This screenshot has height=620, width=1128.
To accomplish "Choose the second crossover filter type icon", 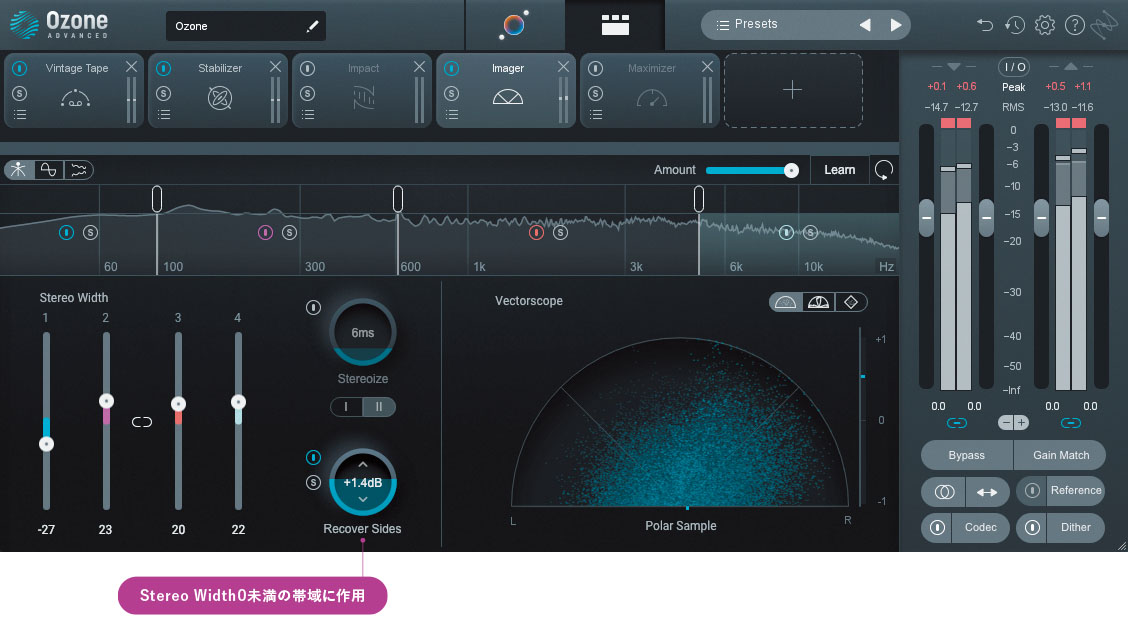I will (x=48, y=170).
